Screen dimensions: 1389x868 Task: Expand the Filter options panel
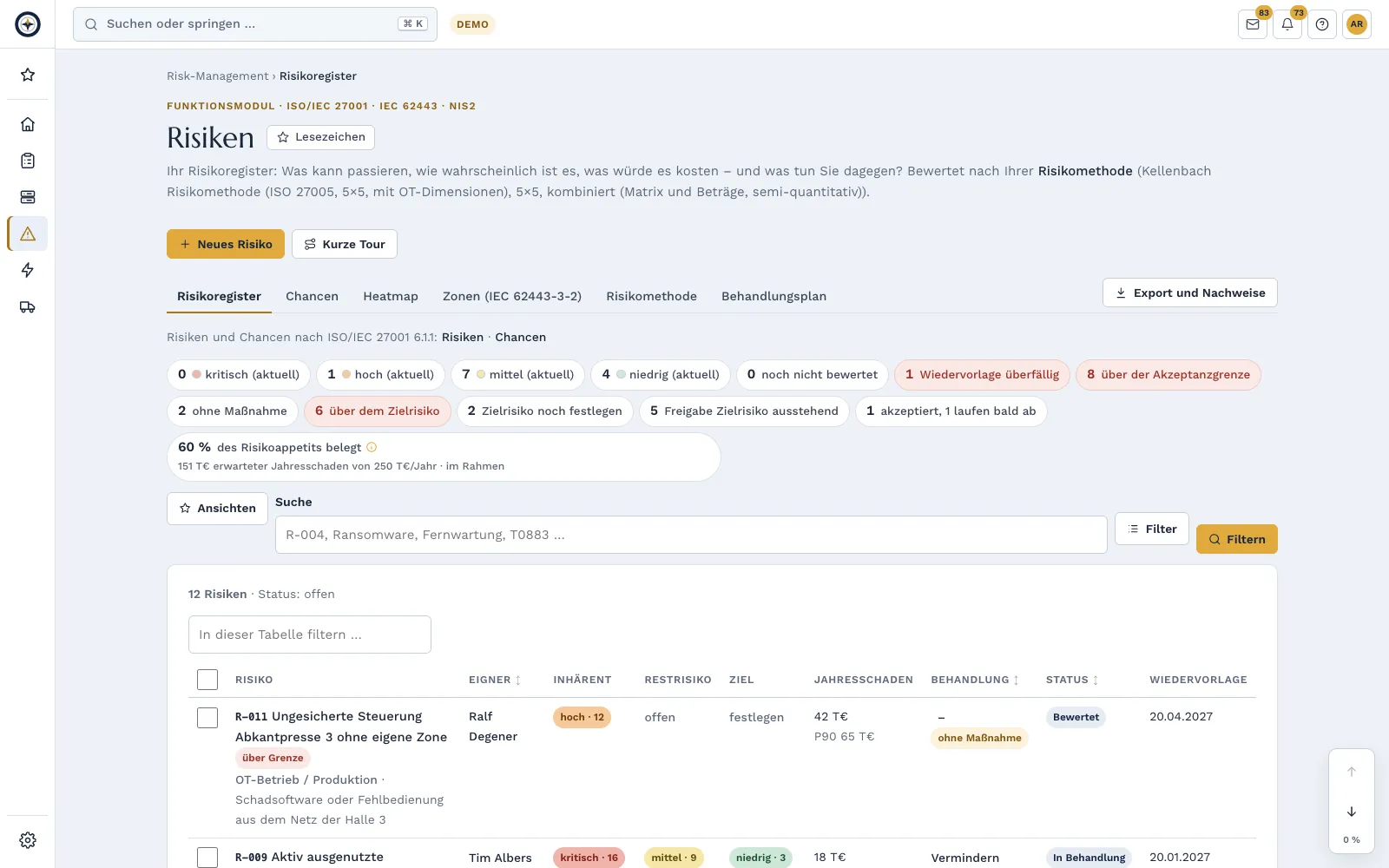coord(1152,529)
